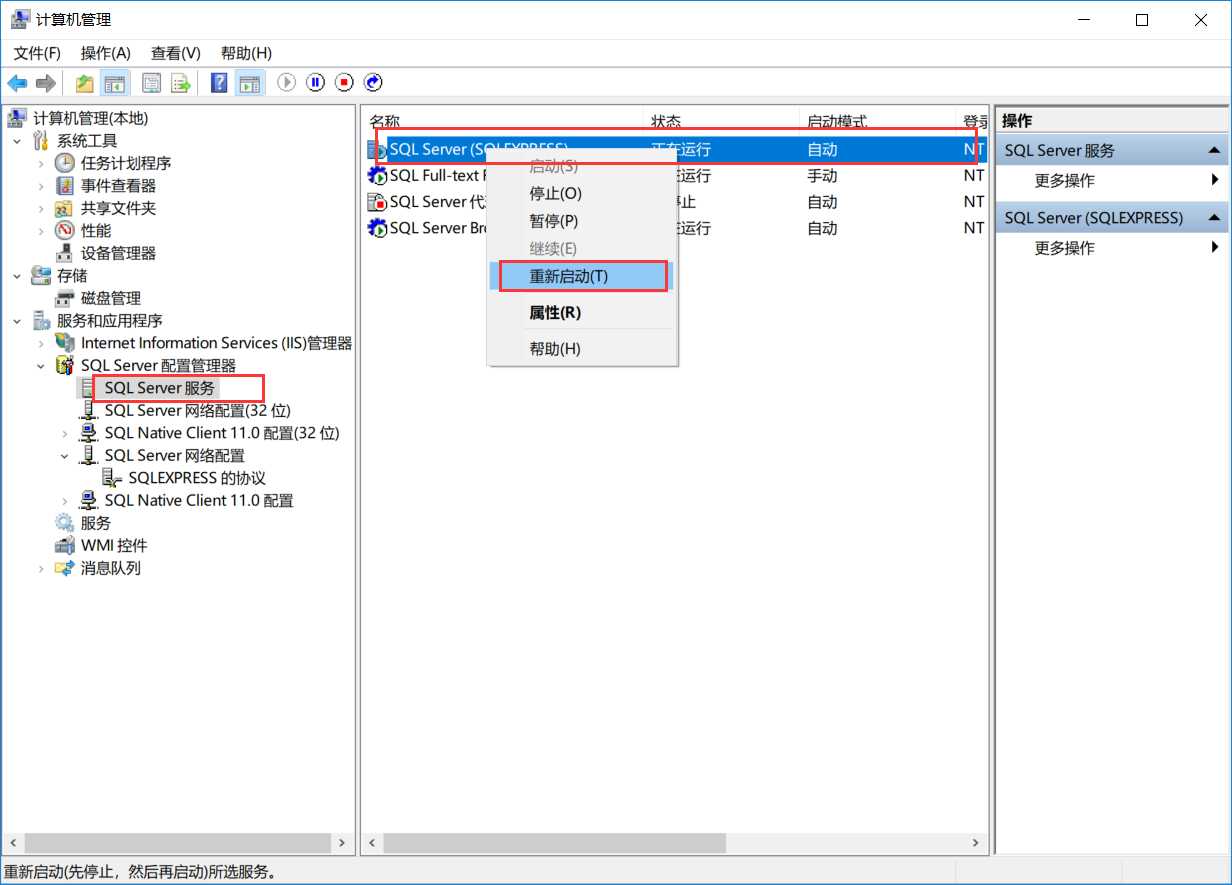Open the 操作(A) menu
Viewport: 1232px width, 885px height.
(106, 53)
